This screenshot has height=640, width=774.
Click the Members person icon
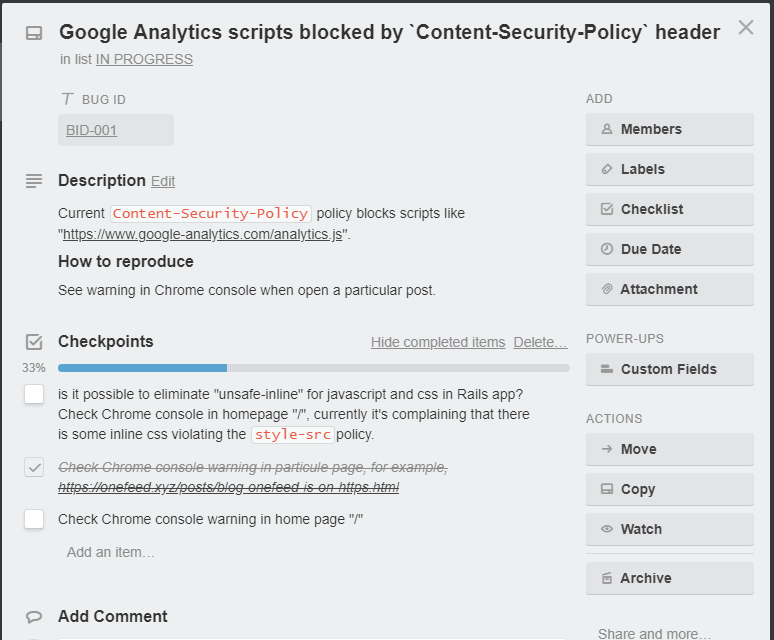pos(607,129)
